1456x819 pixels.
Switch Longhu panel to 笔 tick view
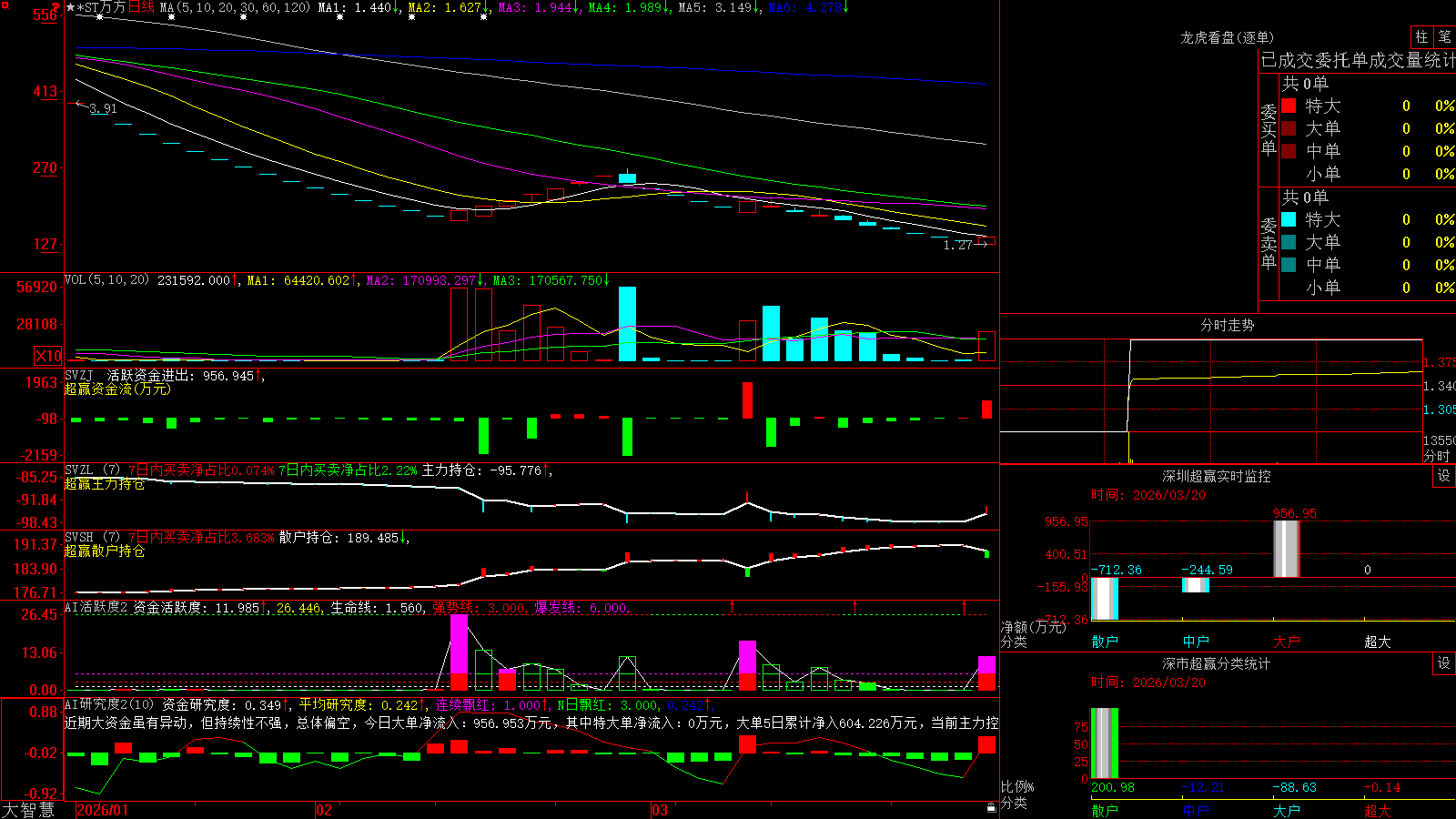pyautogui.click(x=1444, y=36)
